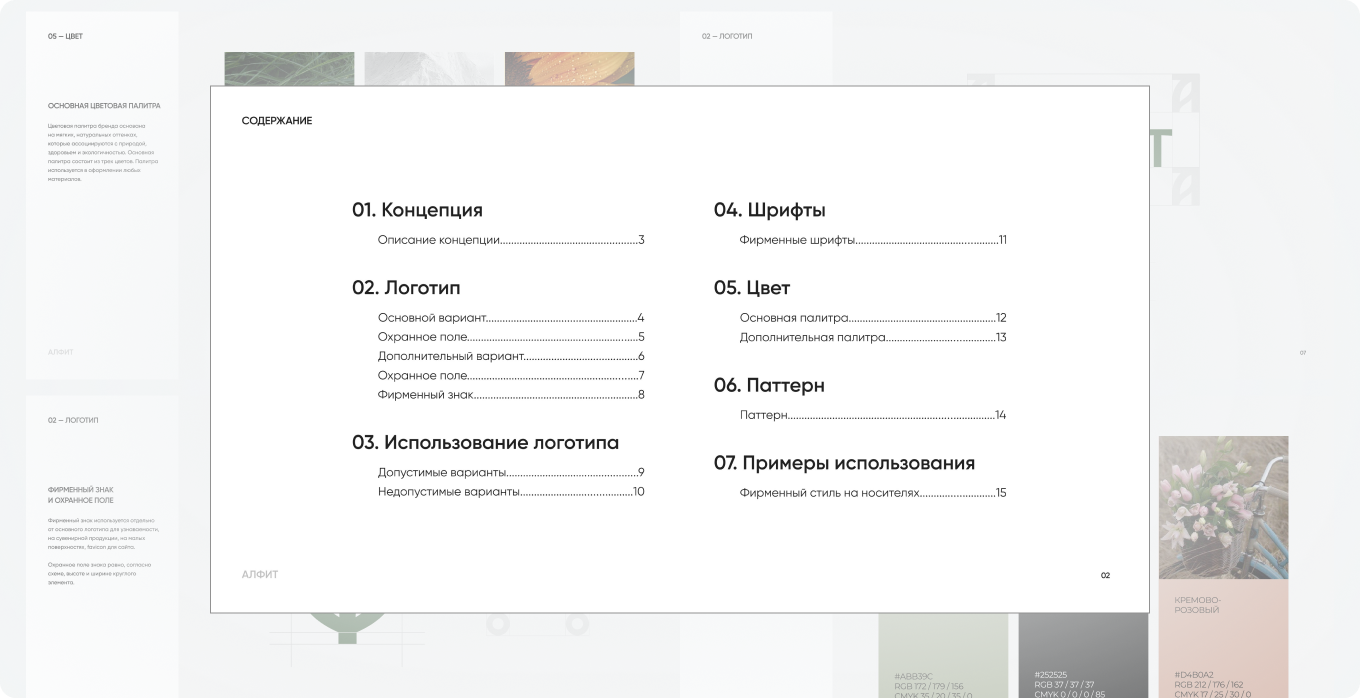Click page number 02 on the contents page

pos(1105,576)
